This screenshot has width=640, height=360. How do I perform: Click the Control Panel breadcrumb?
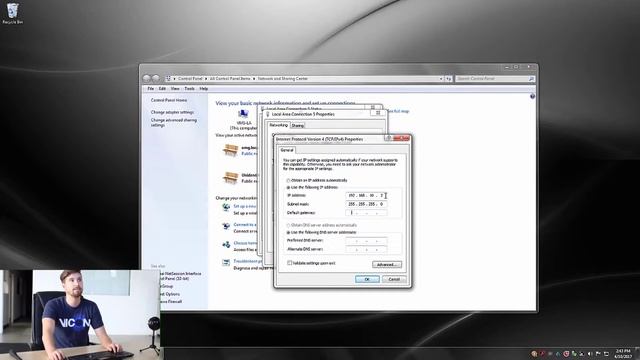[x=190, y=78]
